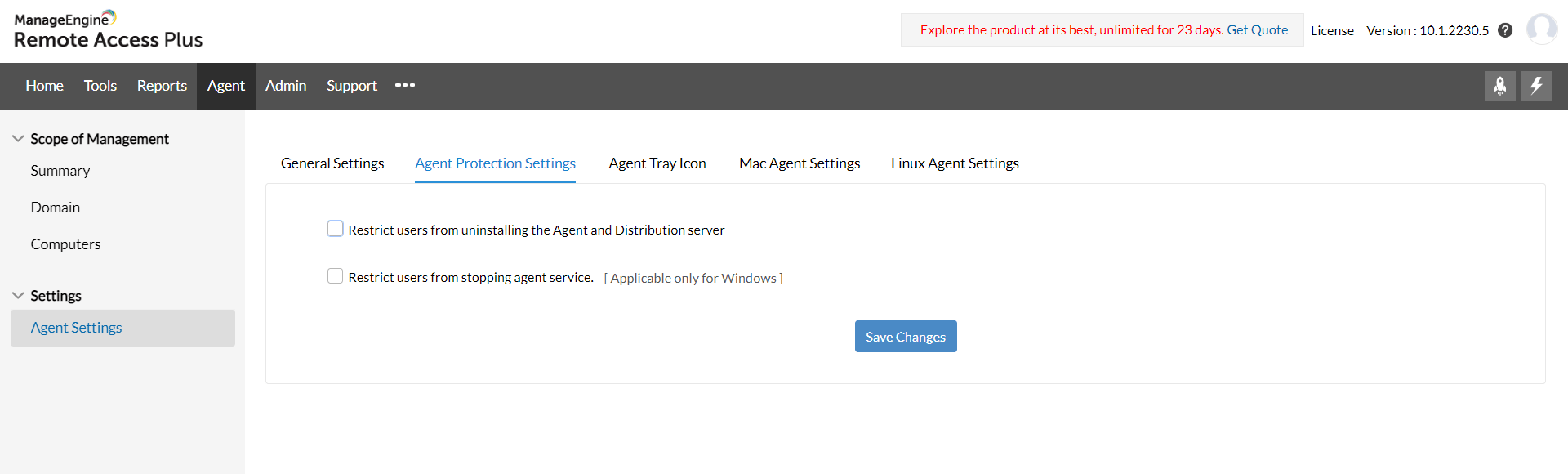Switch to the General Settings tab
Screen dimensions: 1568x474
click(332, 163)
